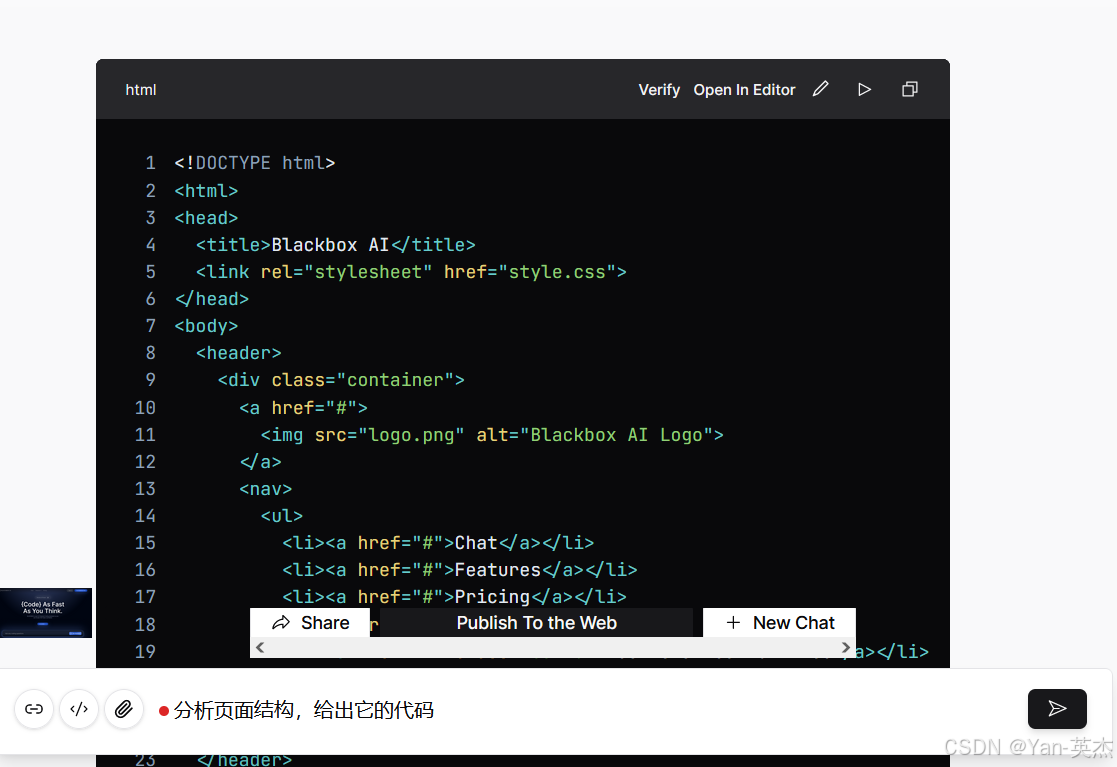The image size is (1117, 767).
Task: Run the code with the play icon
Action: 864,90
